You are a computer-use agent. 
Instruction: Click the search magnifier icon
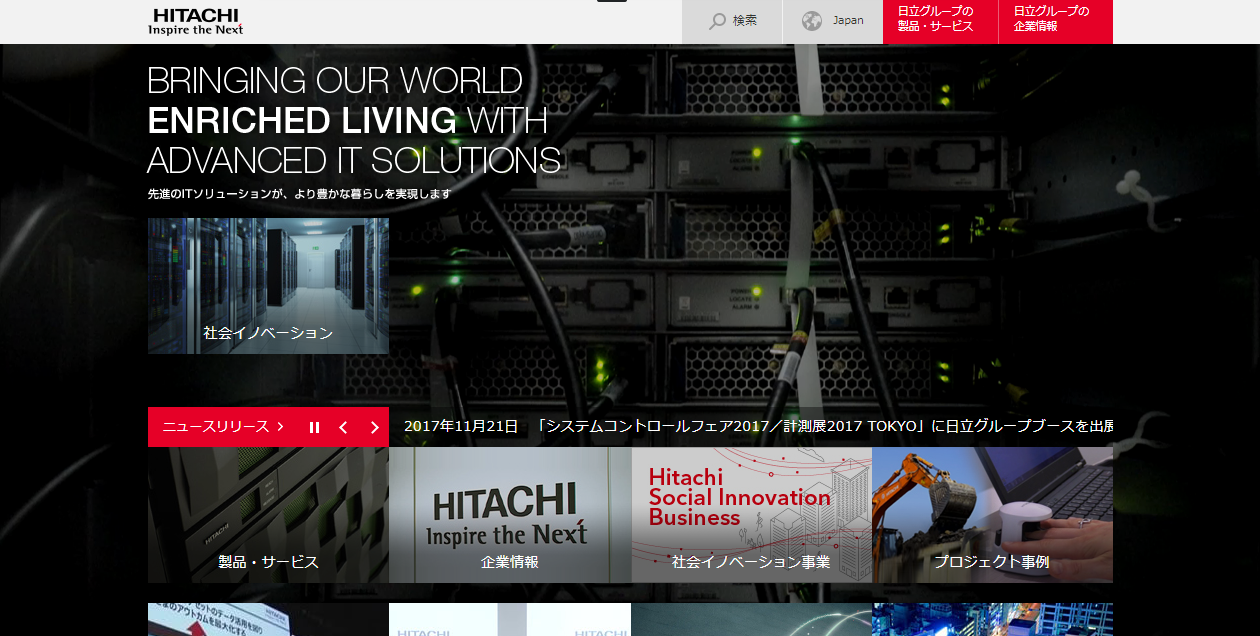tap(717, 21)
